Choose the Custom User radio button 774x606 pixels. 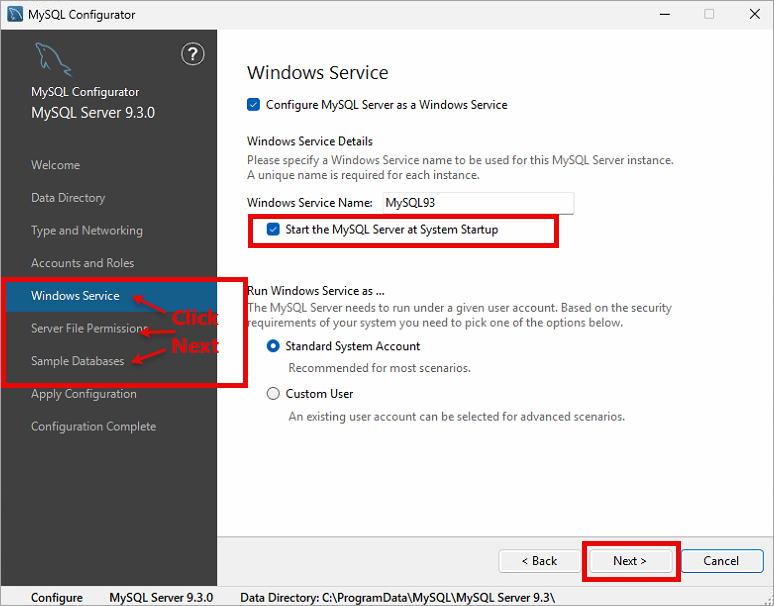273,393
